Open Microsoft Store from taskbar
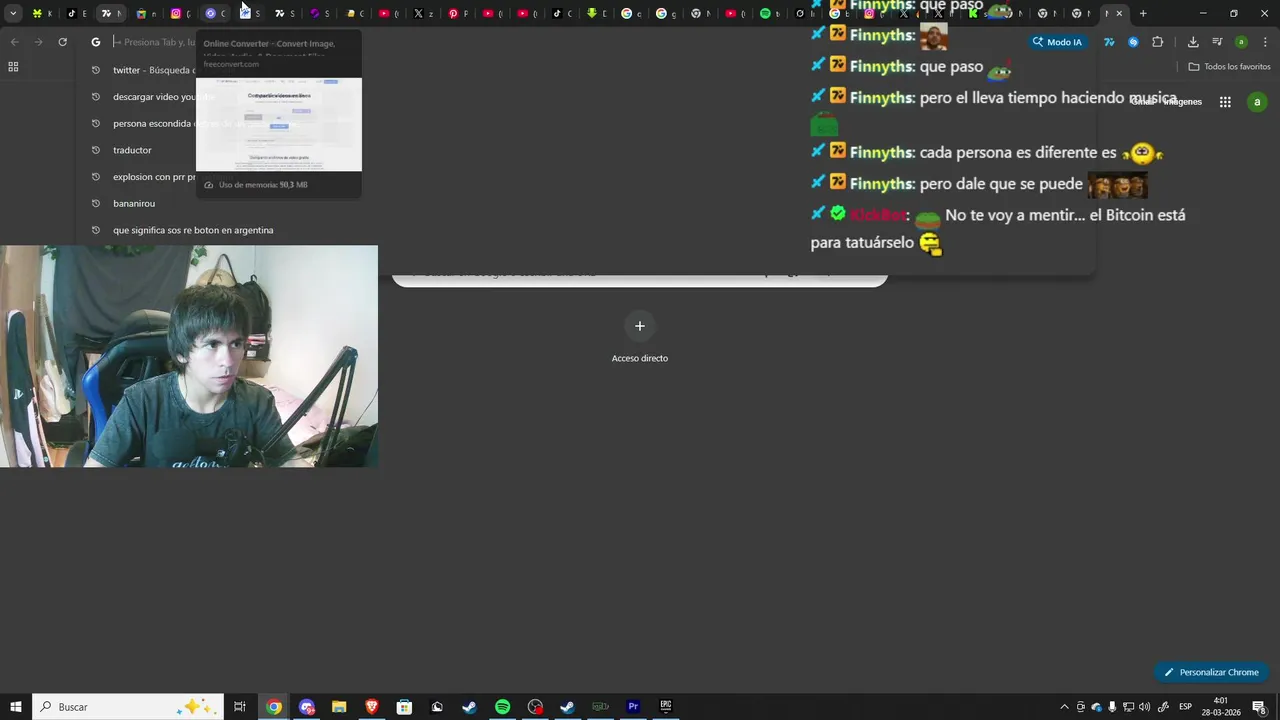 pyautogui.click(x=404, y=707)
